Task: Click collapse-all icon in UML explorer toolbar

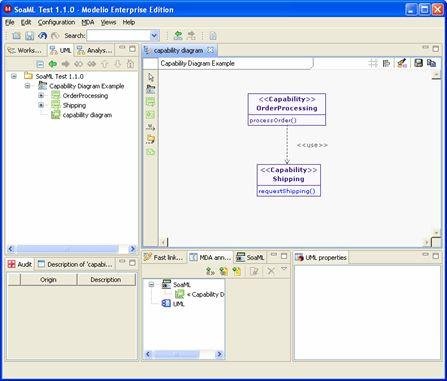Action: tap(40, 64)
